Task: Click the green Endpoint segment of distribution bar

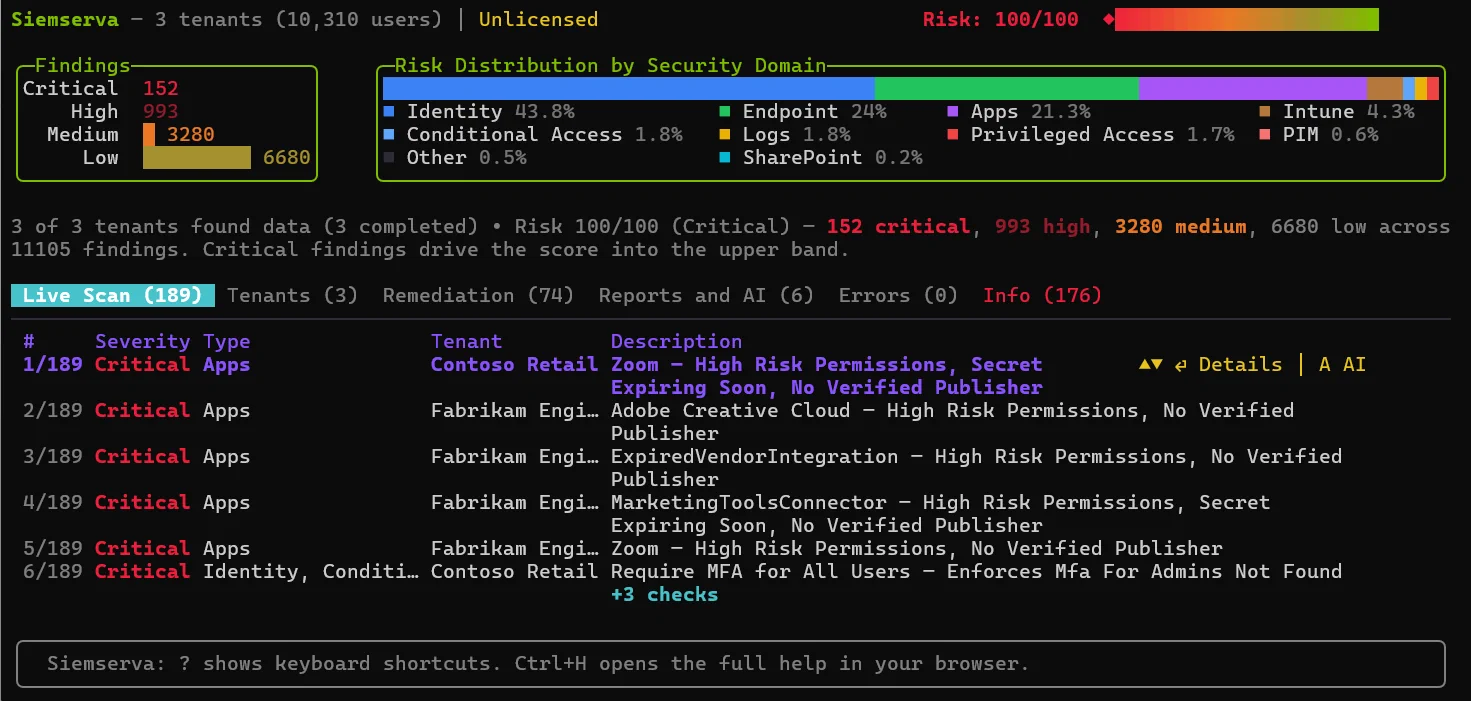Action: point(1006,88)
